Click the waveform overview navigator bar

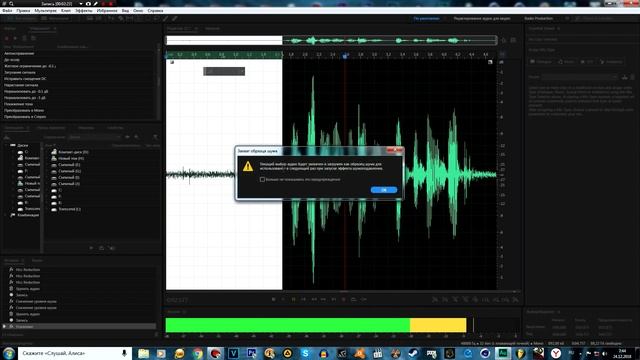coord(331,40)
